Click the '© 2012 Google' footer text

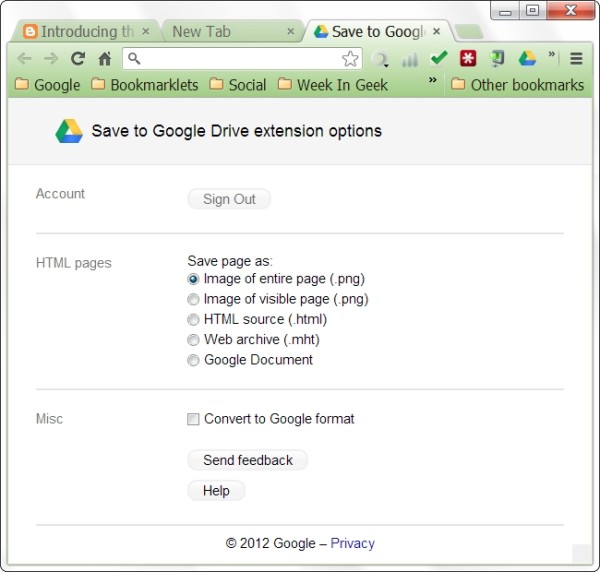(271, 543)
